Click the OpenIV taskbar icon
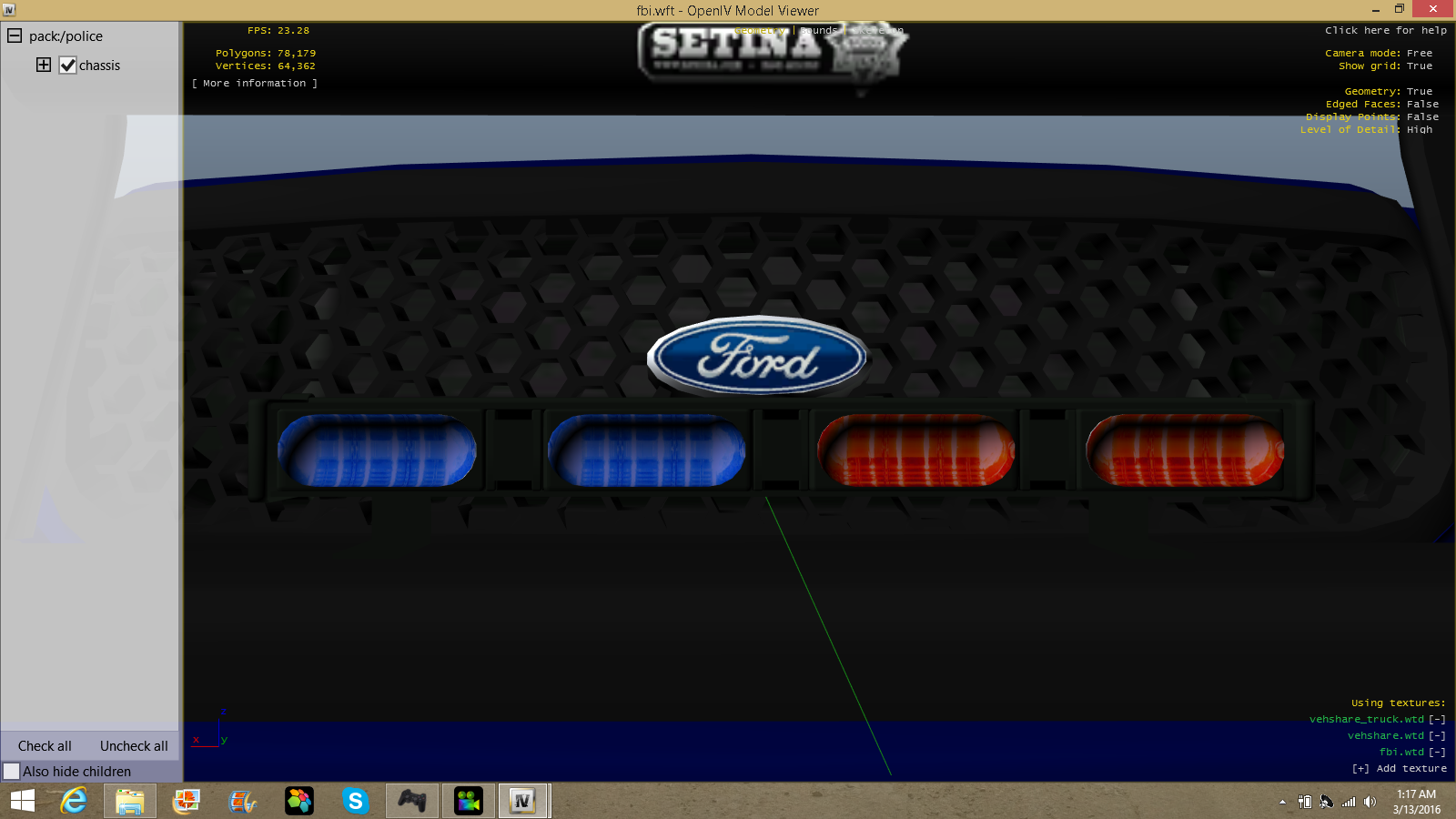 522,801
